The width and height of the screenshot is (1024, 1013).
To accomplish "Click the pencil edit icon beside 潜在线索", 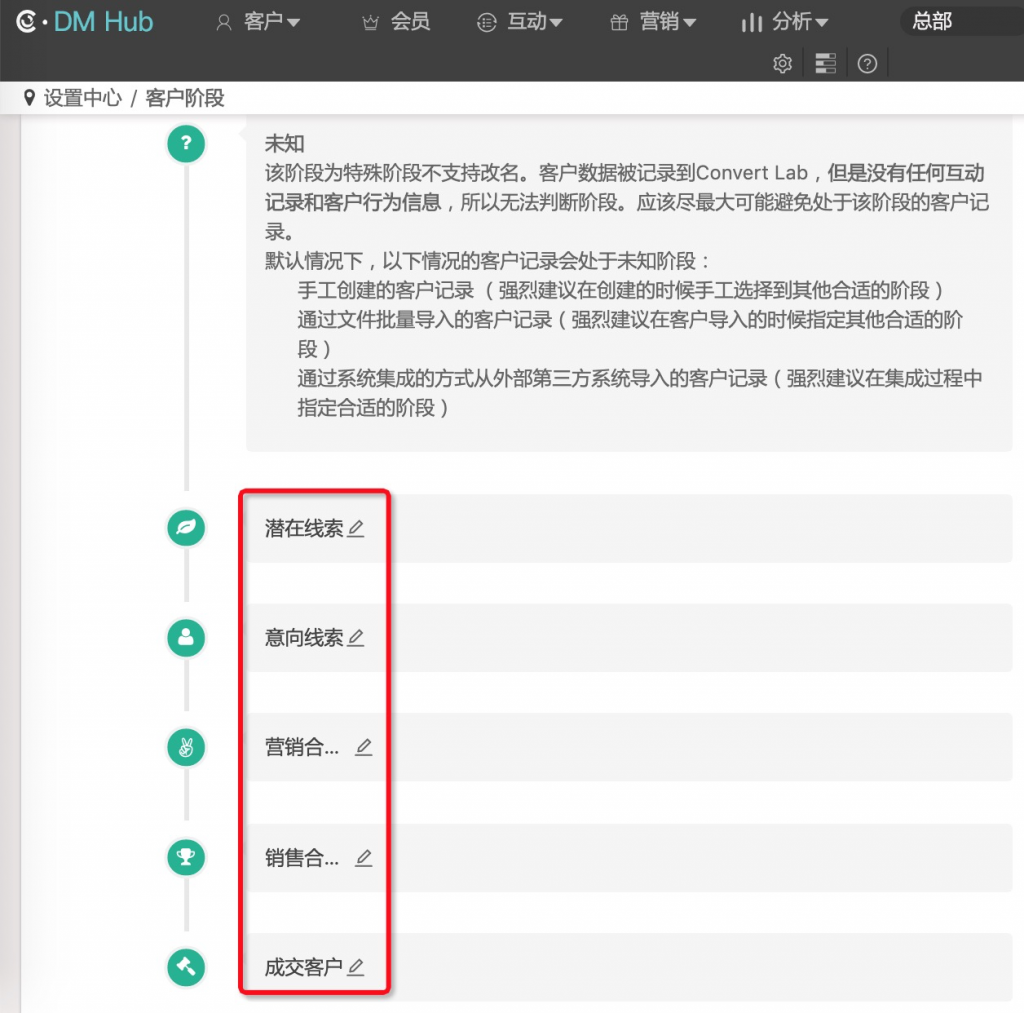I will coord(356,529).
